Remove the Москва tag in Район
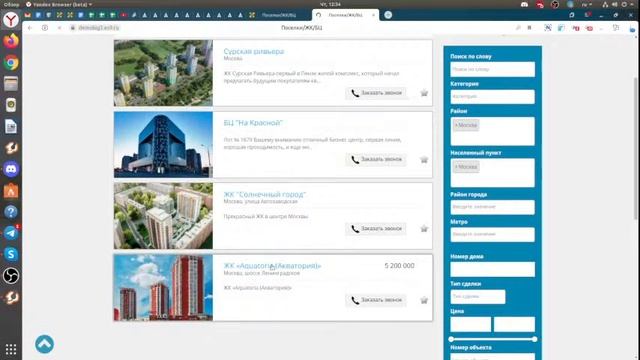The height and width of the screenshot is (360, 640). pos(456,125)
